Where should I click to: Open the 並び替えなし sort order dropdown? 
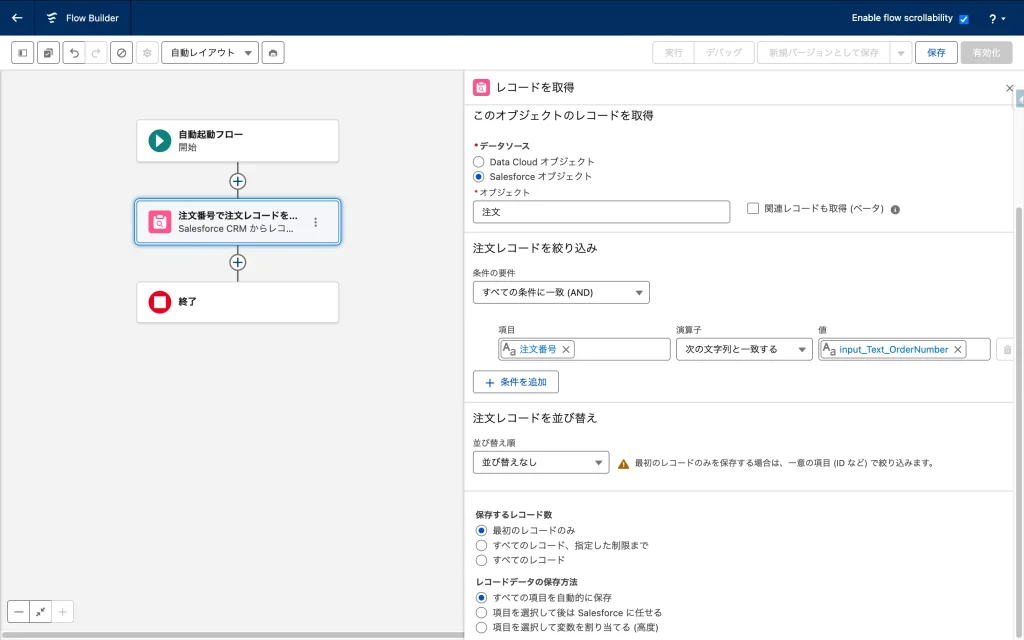(541, 462)
